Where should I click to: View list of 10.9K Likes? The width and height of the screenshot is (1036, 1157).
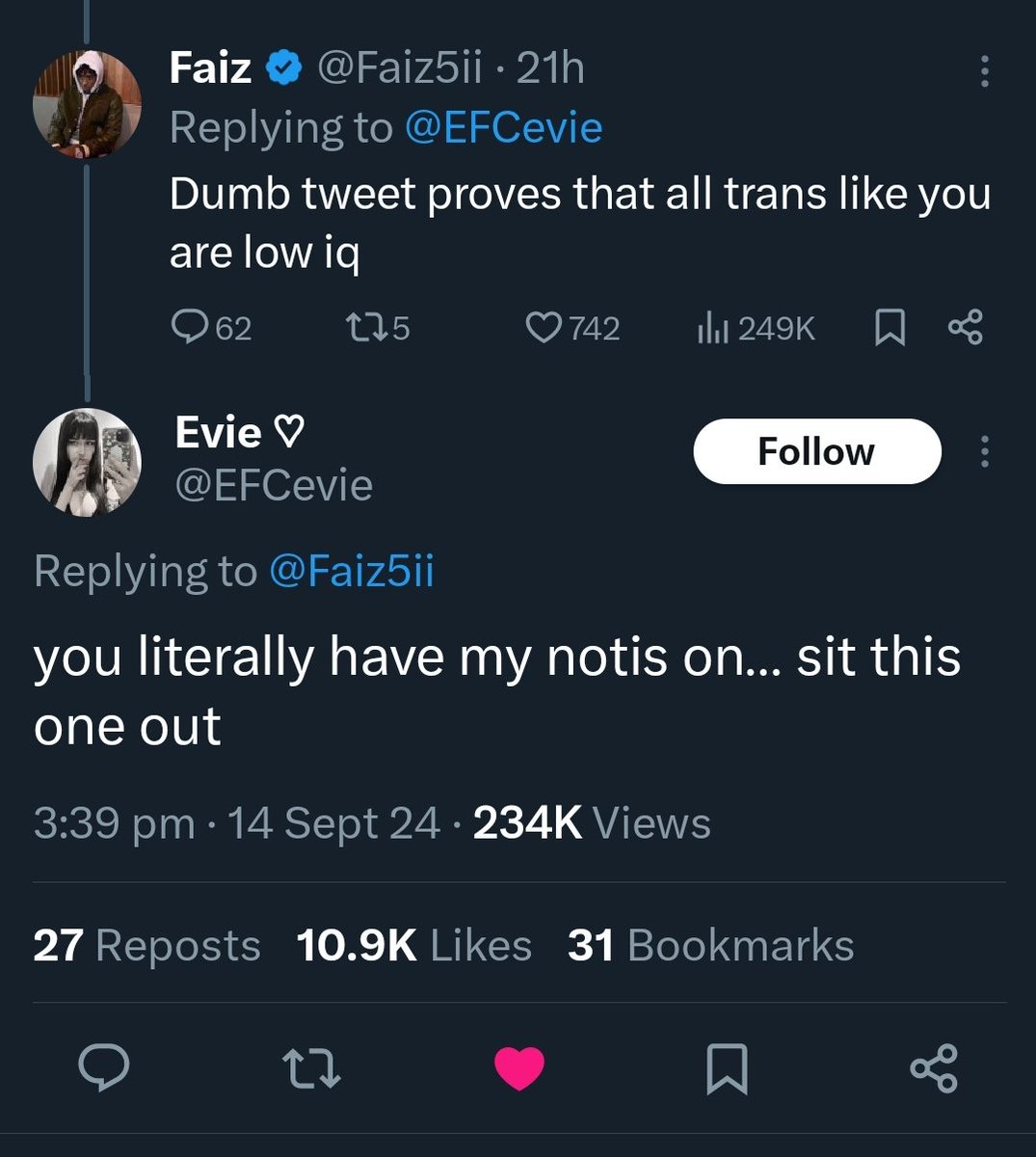414,945
